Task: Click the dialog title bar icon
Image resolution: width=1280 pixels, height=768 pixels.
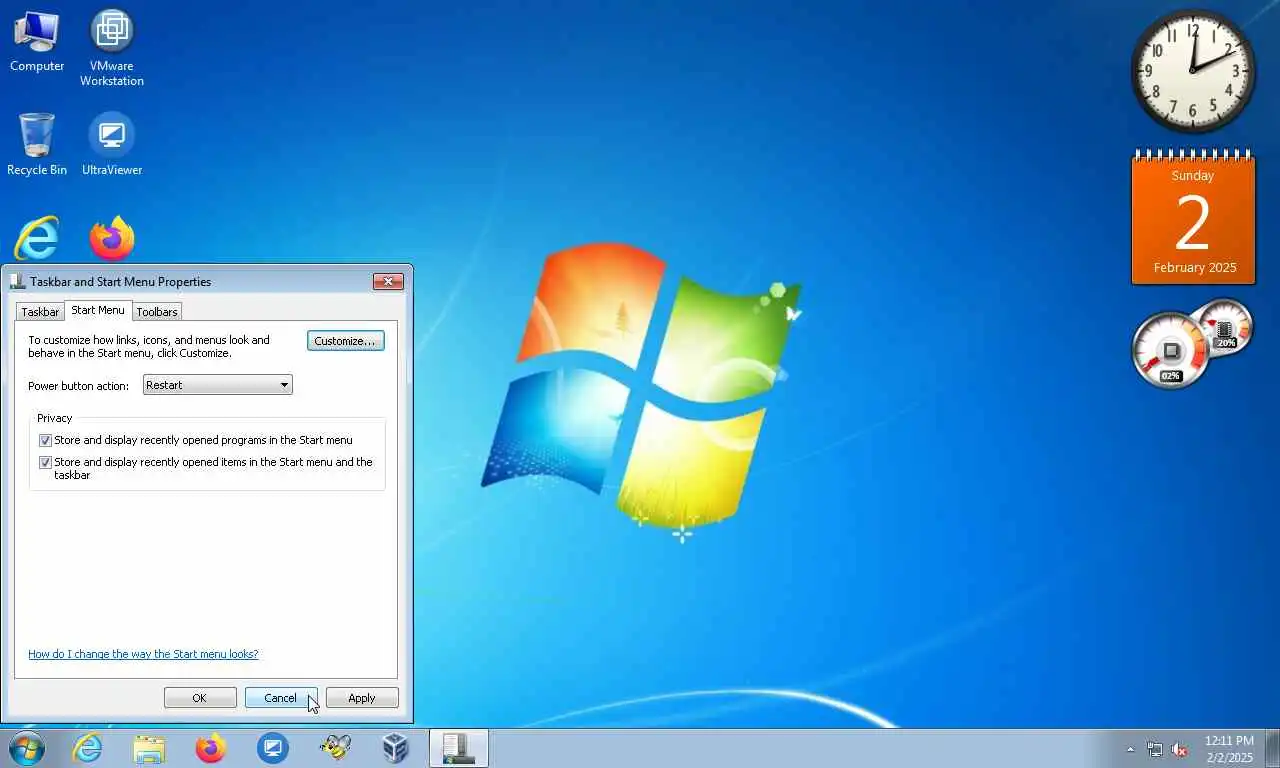Action: 18,281
